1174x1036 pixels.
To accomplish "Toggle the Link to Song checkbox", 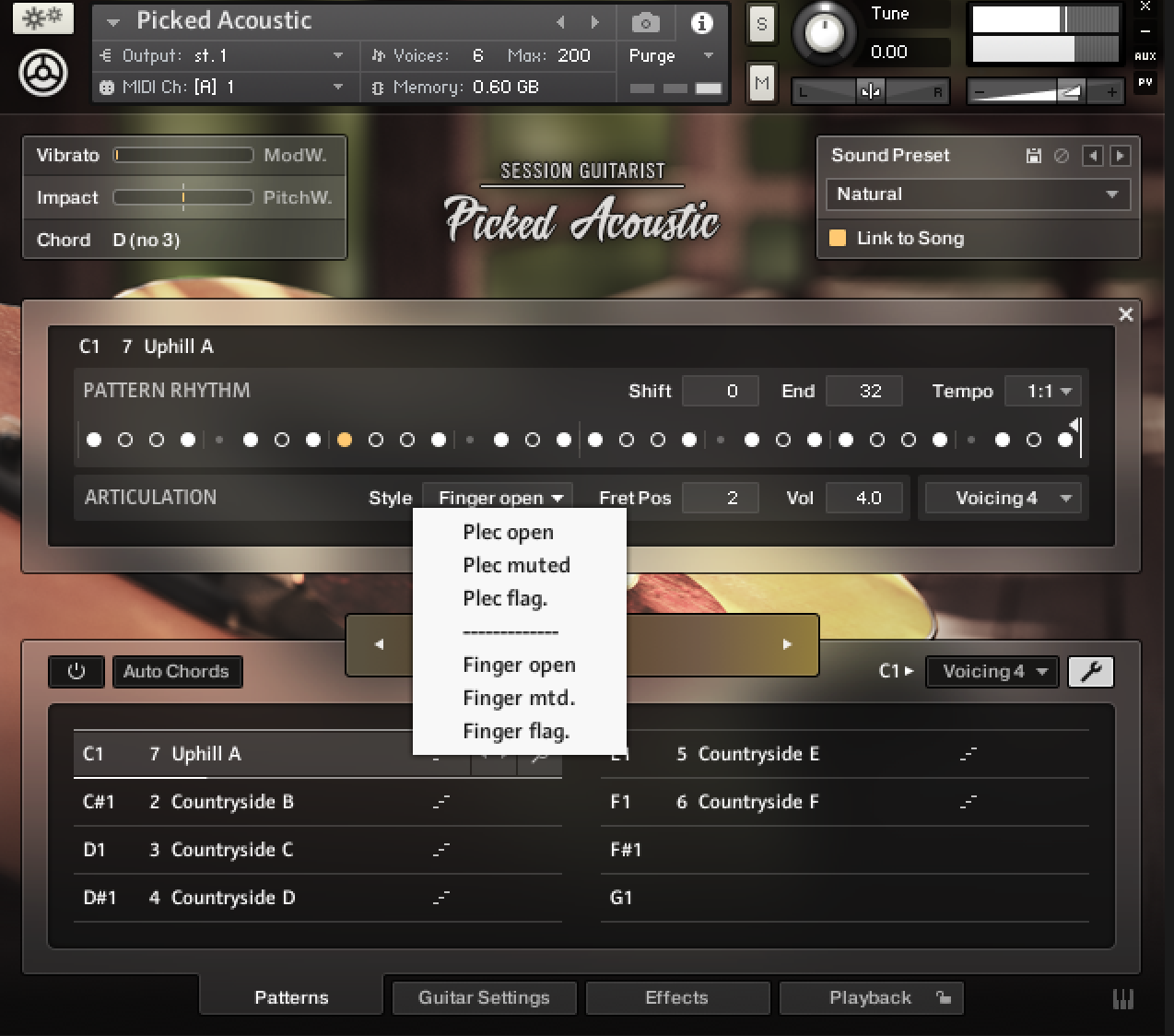I will pos(838,238).
